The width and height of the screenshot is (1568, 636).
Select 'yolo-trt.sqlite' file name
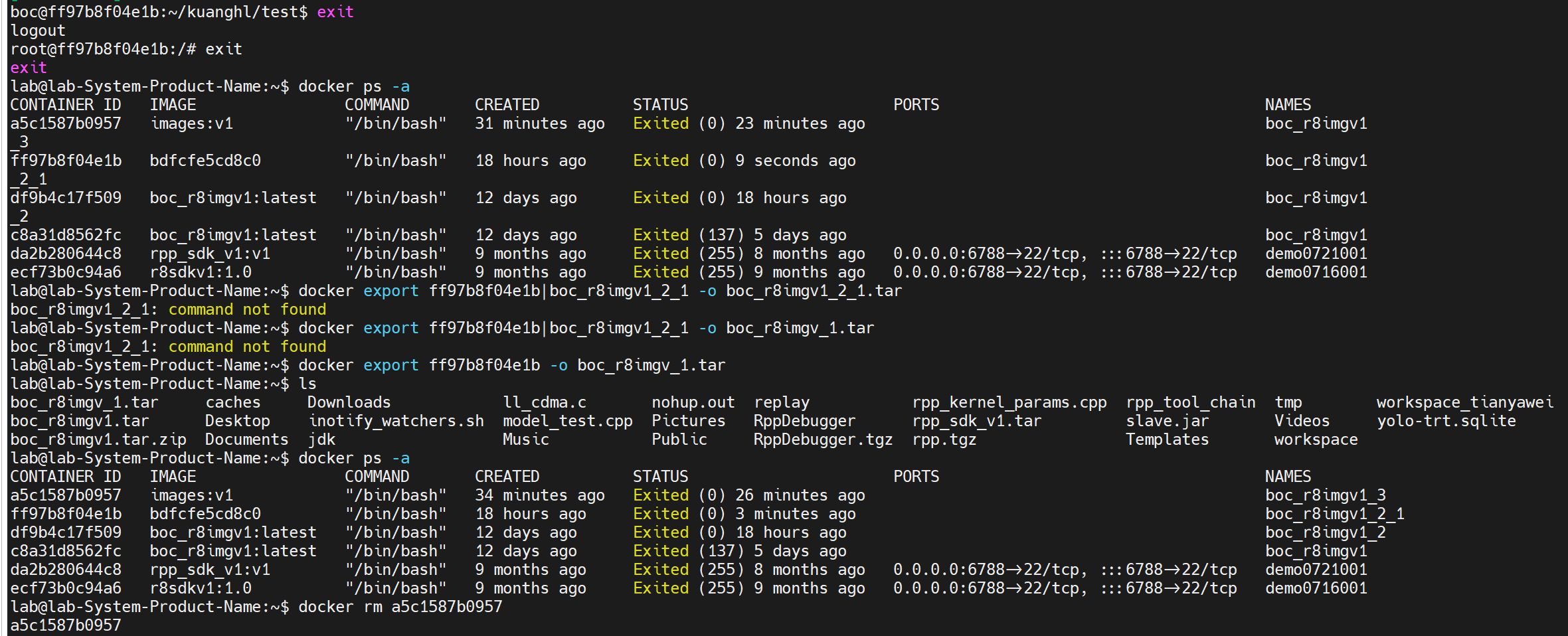(x=1446, y=421)
